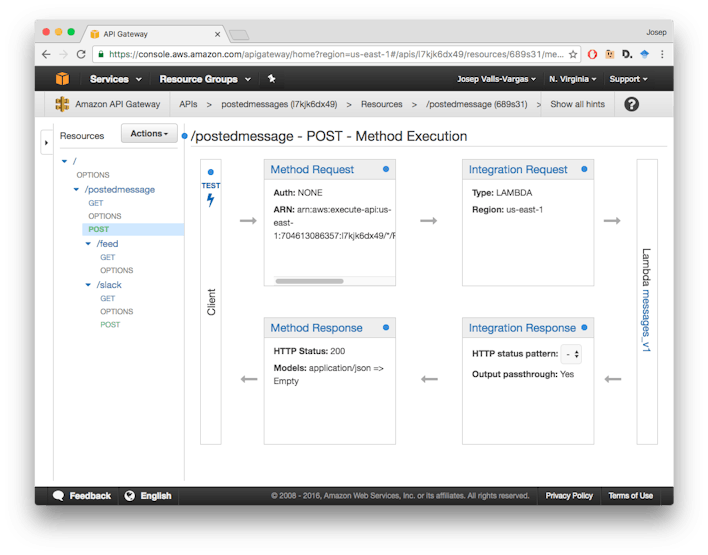Select the API Gateway browser tab
This screenshot has height=555, width=708.
(x=154, y=34)
